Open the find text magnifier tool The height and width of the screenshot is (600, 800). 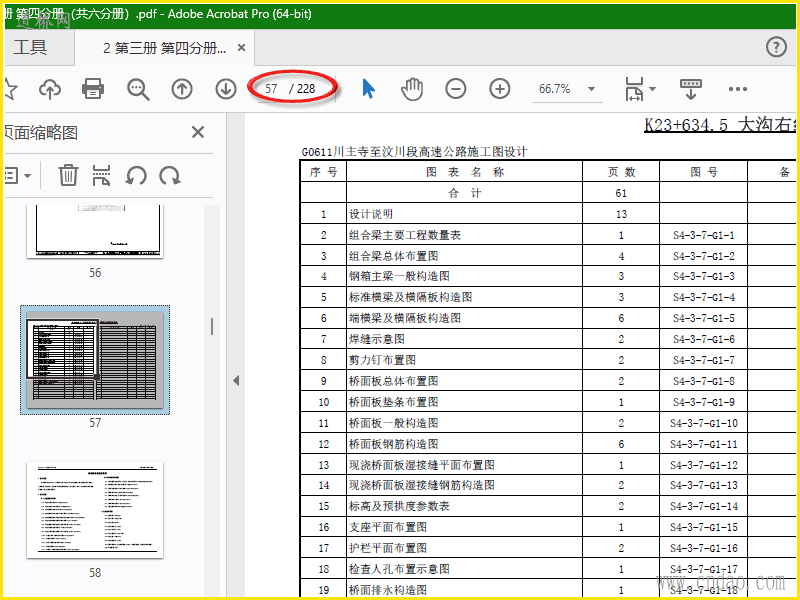coord(138,89)
